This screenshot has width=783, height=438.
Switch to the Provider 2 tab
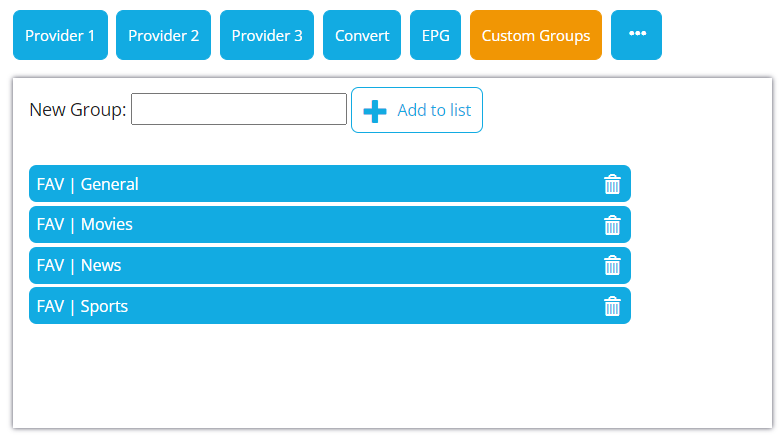[x=163, y=35]
